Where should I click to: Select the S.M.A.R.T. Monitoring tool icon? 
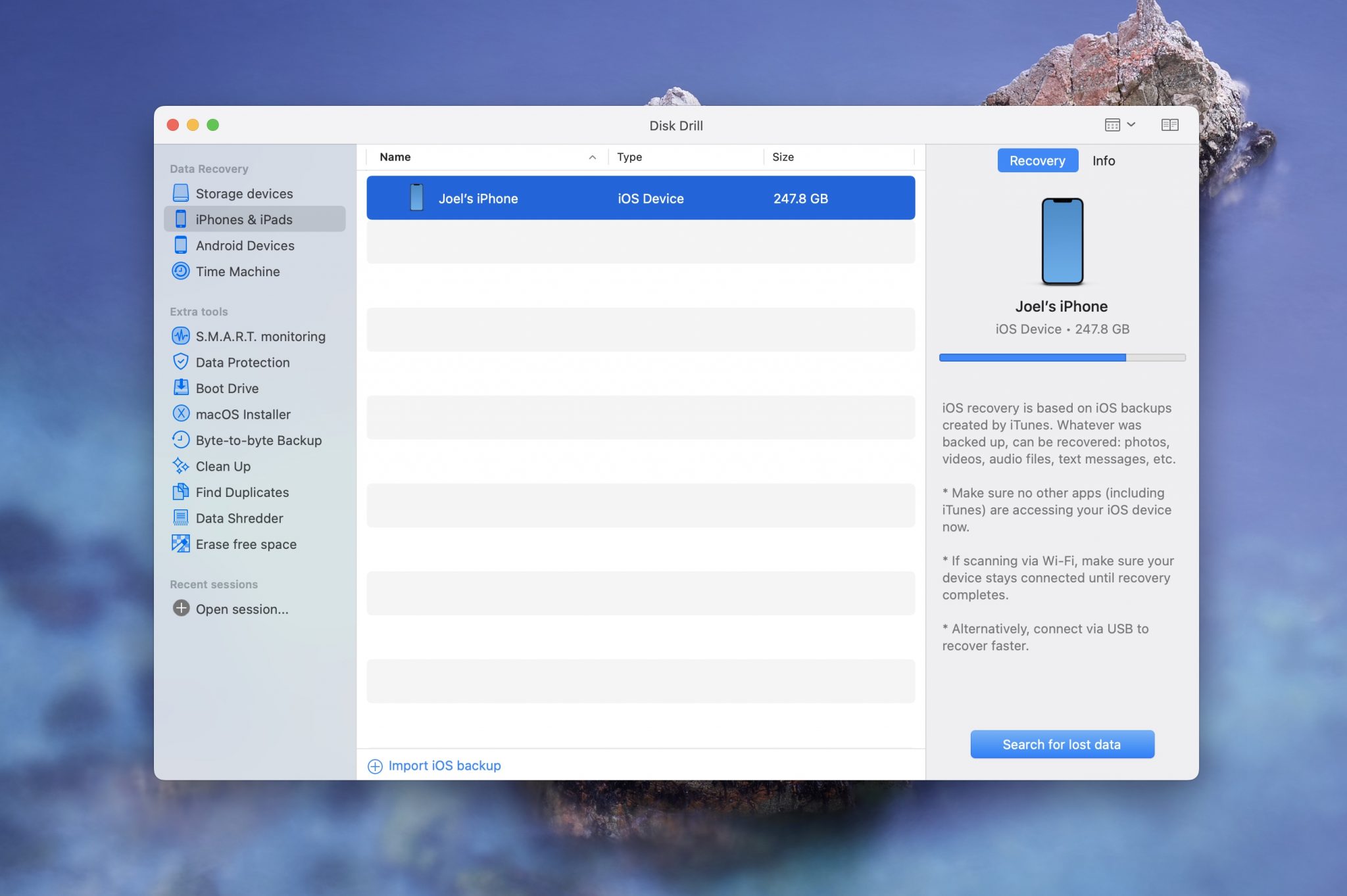click(180, 336)
